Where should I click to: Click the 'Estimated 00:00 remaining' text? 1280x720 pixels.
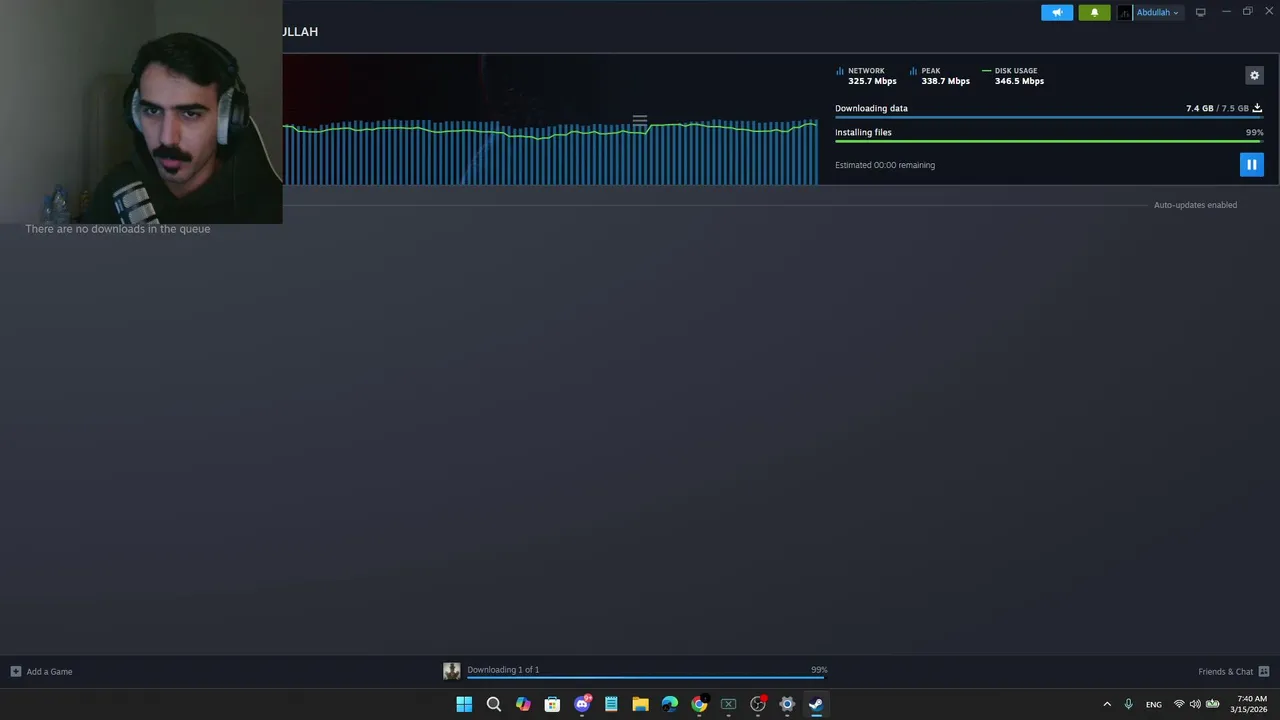[885, 165]
